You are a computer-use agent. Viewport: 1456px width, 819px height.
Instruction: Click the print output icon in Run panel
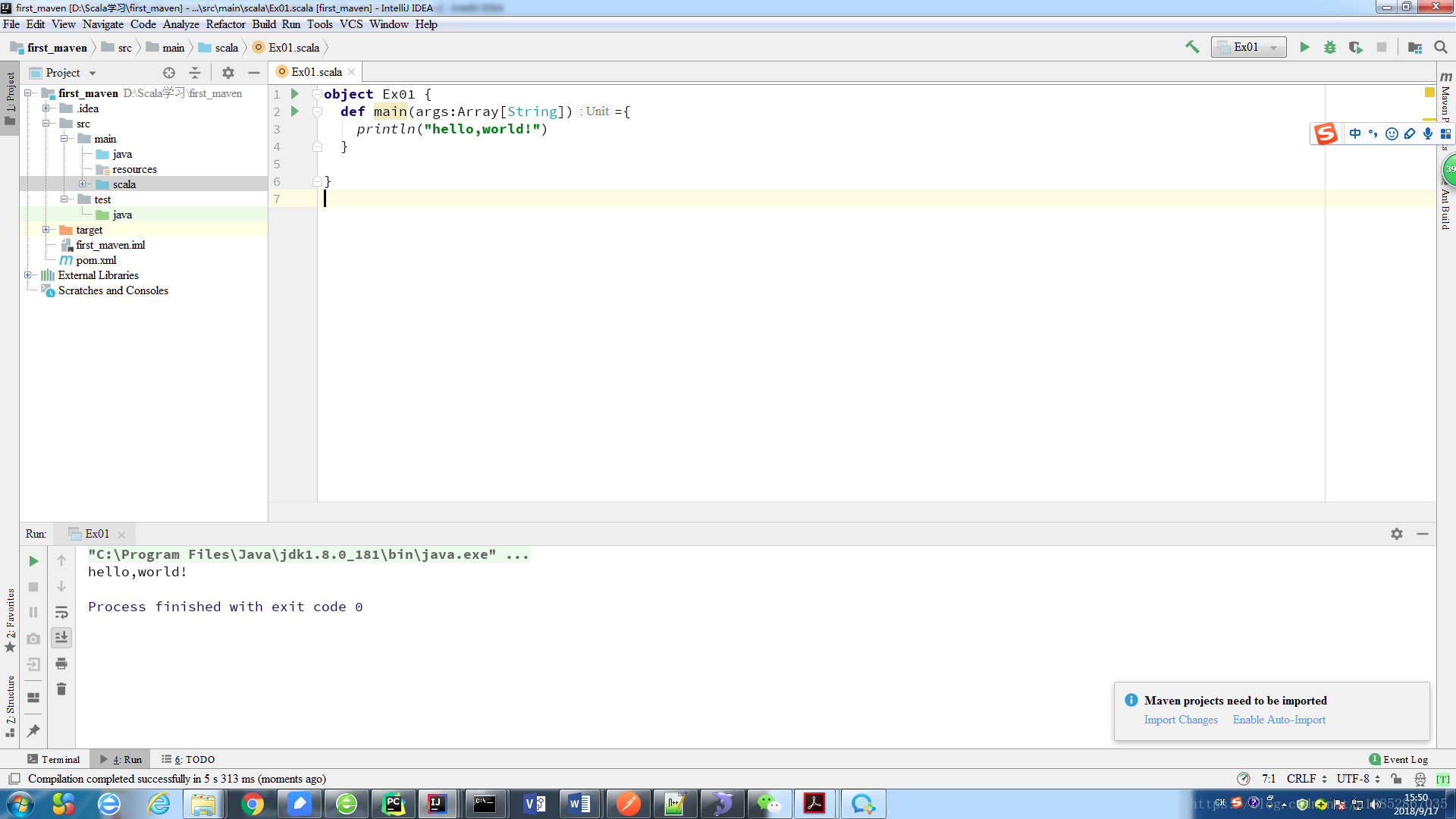[61, 664]
